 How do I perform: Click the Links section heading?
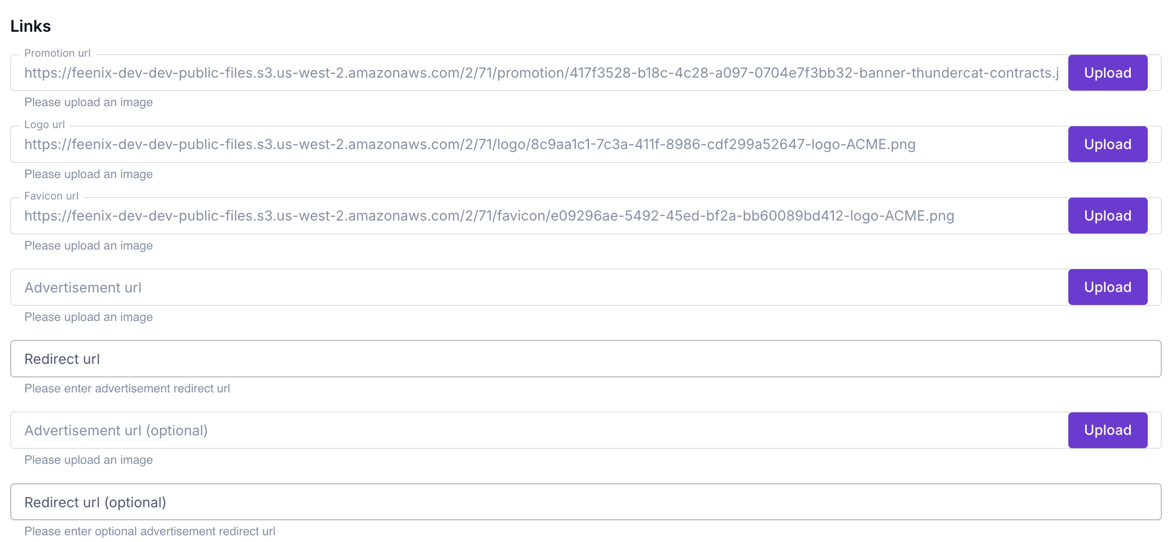click(x=31, y=26)
